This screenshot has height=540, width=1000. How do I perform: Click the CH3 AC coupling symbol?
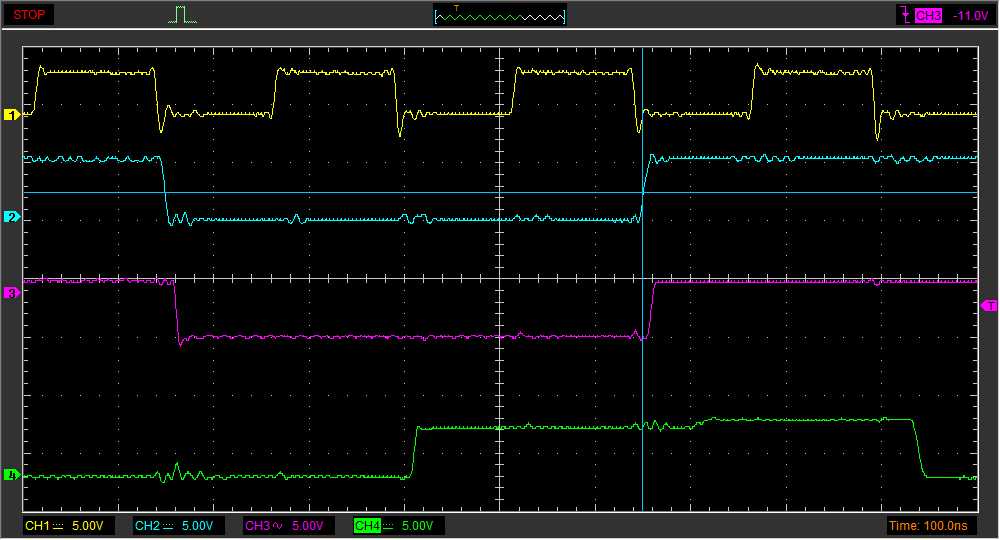click(x=277, y=526)
